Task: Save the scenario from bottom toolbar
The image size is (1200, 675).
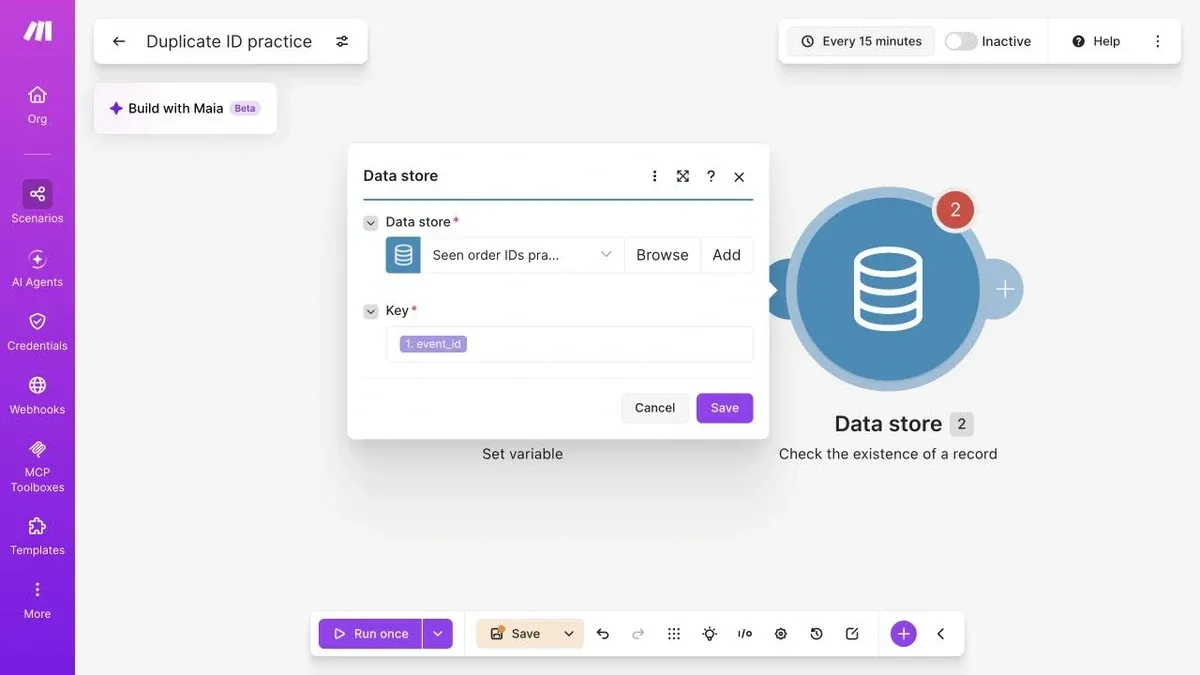Action: 515,634
